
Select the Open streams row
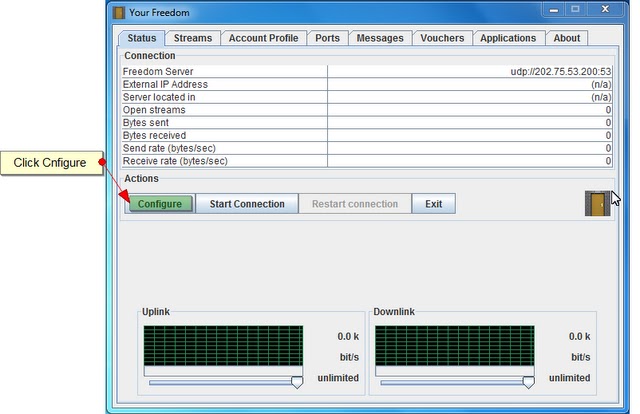tap(367, 110)
